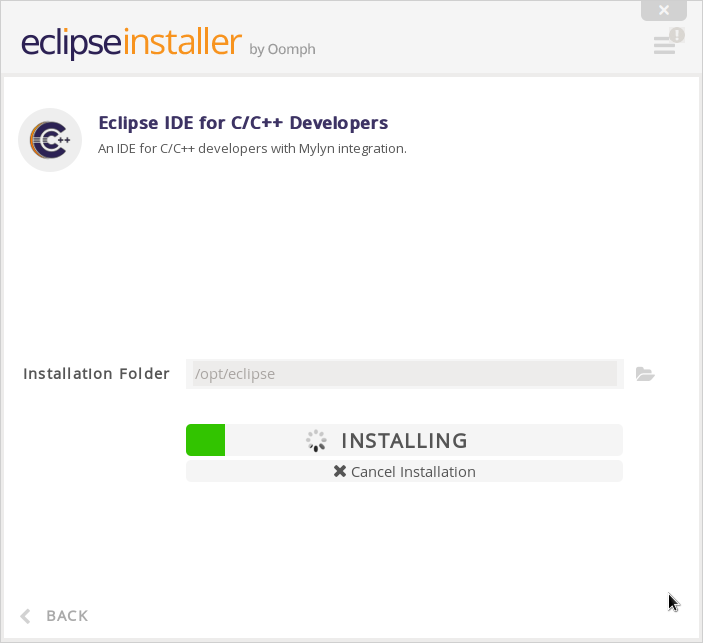Screen dimensions: 703x643
Task: Click the 'An IDE for C/C++ developers' description
Action: coord(252,148)
